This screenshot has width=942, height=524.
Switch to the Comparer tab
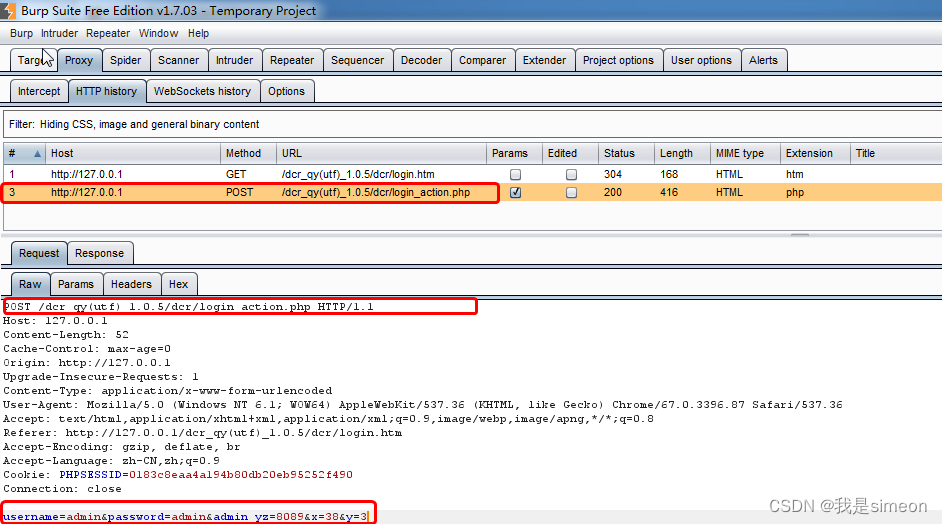[x=482, y=60]
